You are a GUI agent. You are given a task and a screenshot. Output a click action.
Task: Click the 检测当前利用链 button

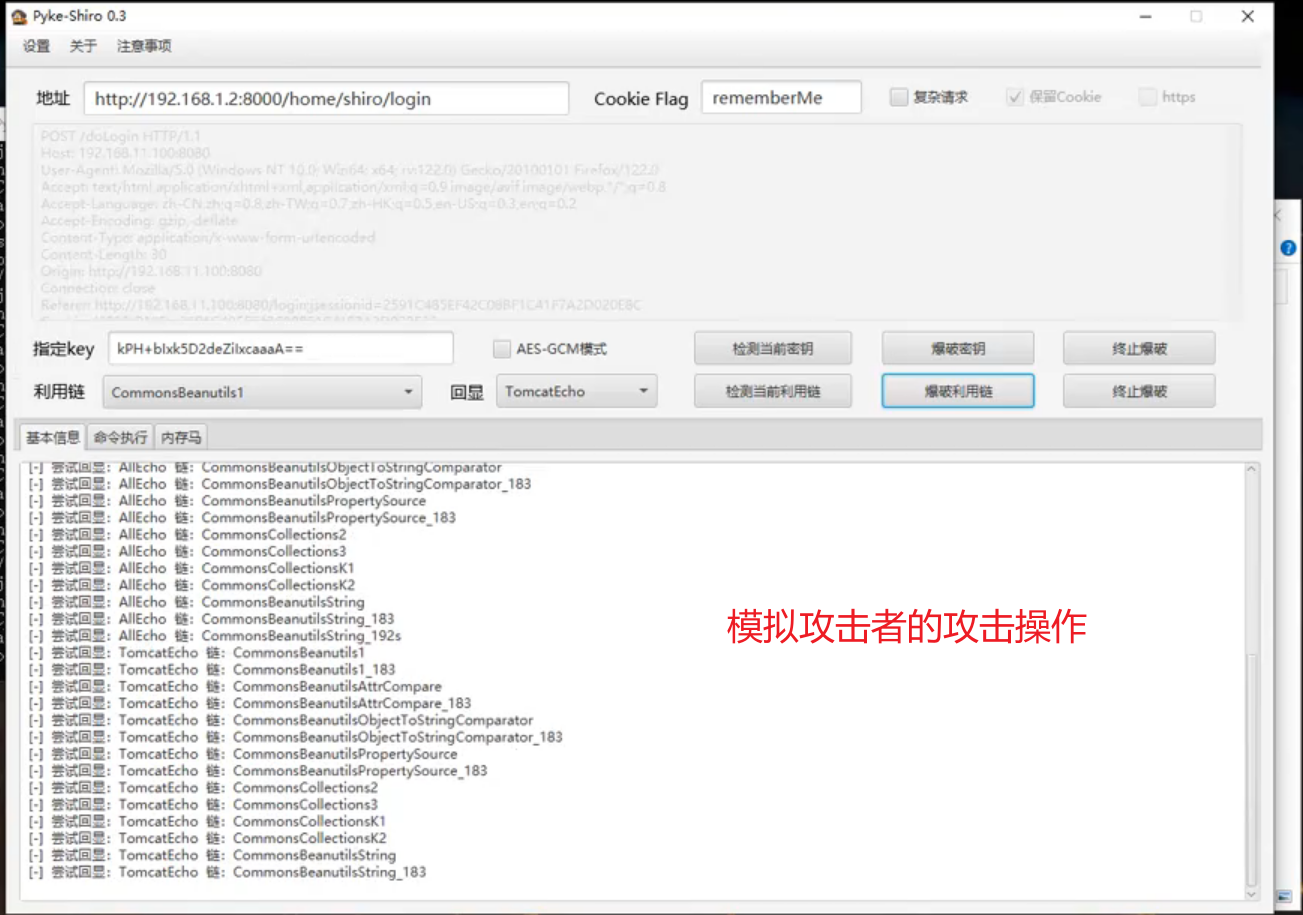coord(772,391)
